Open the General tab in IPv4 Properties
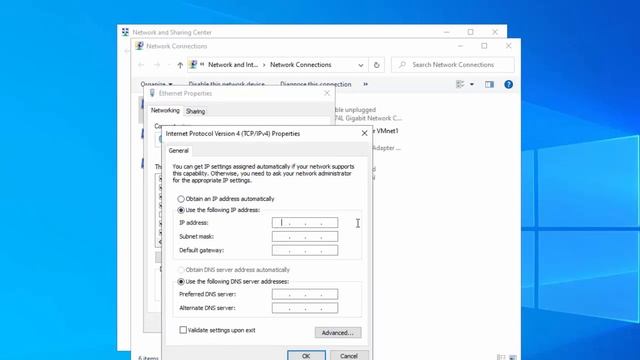640x360 pixels. click(x=179, y=151)
